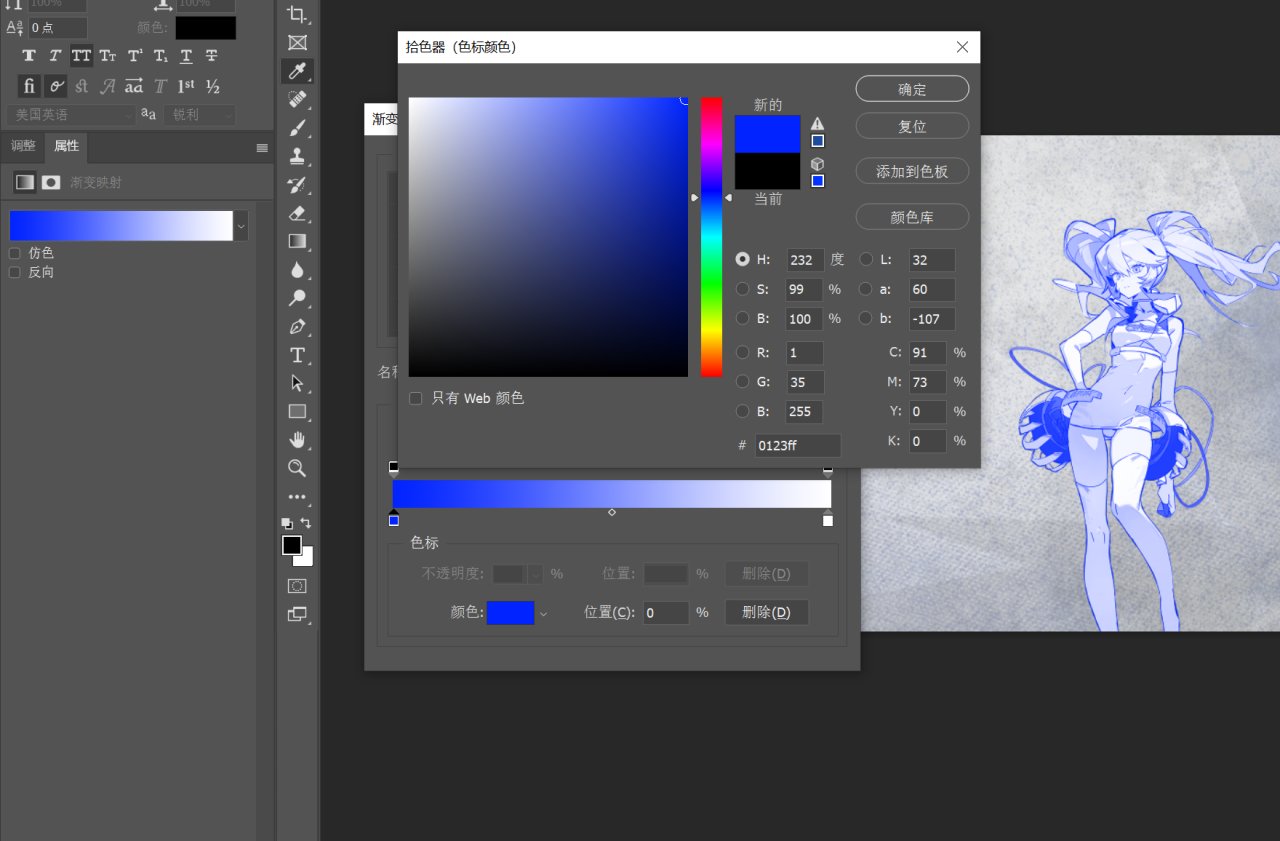Apply Superscript text style
Screen dimensions: 1280x841
click(134, 56)
